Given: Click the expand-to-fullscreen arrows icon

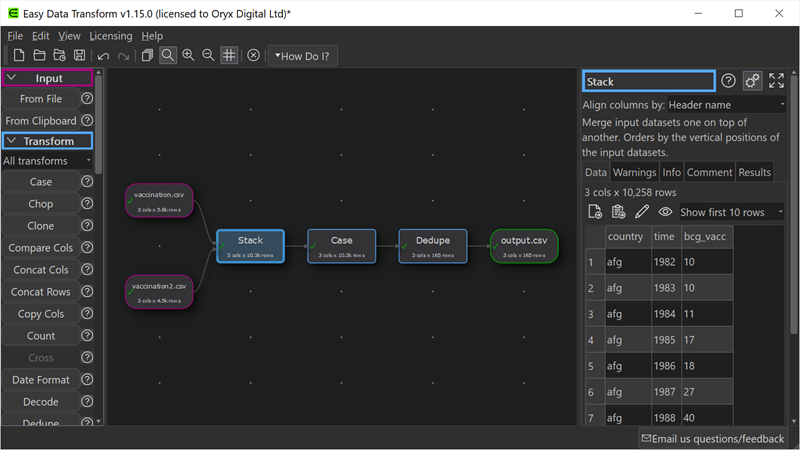Looking at the screenshot, I should tap(777, 81).
